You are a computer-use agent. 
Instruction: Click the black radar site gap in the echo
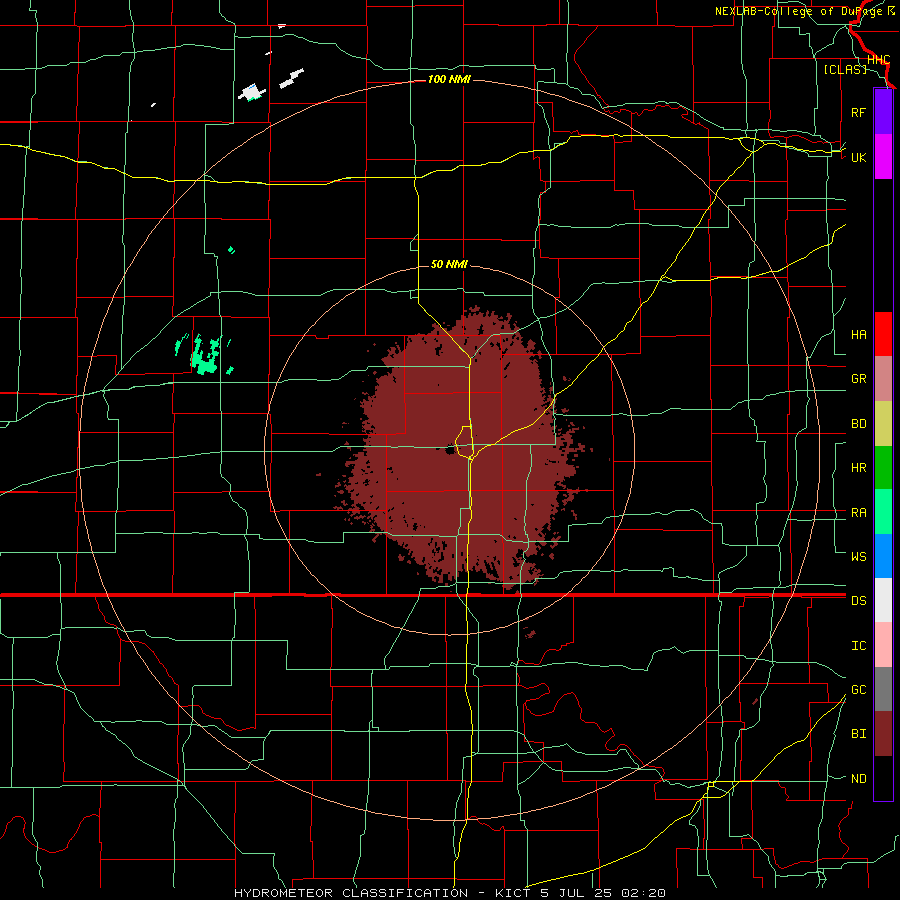pyautogui.click(x=451, y=449)
